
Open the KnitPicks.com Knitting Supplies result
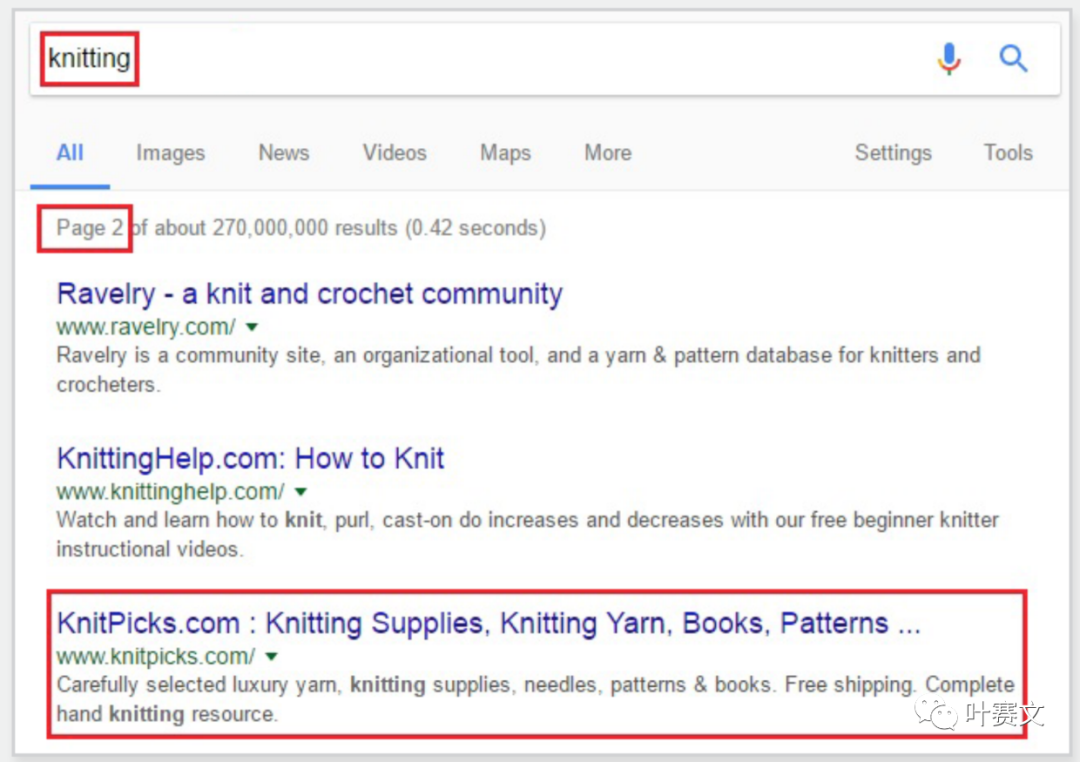coord(488,624)
